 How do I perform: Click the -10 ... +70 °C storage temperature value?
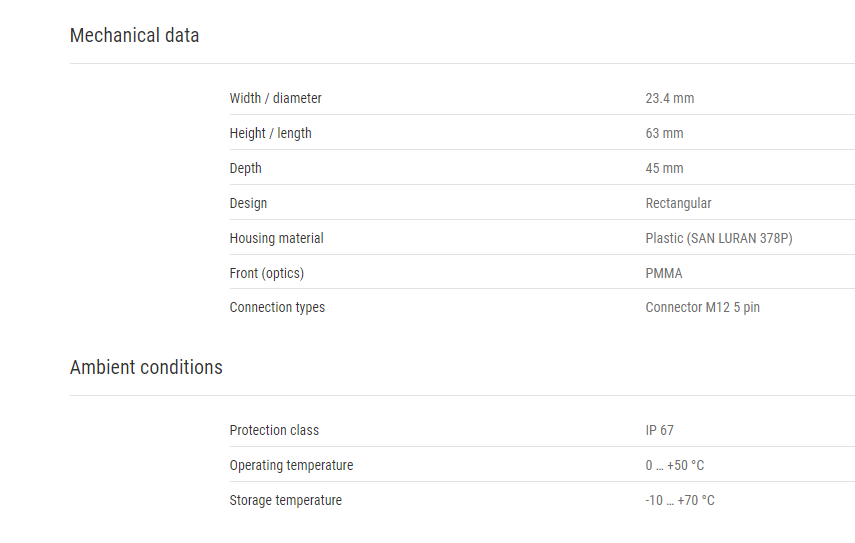click(x=679, y=500)
